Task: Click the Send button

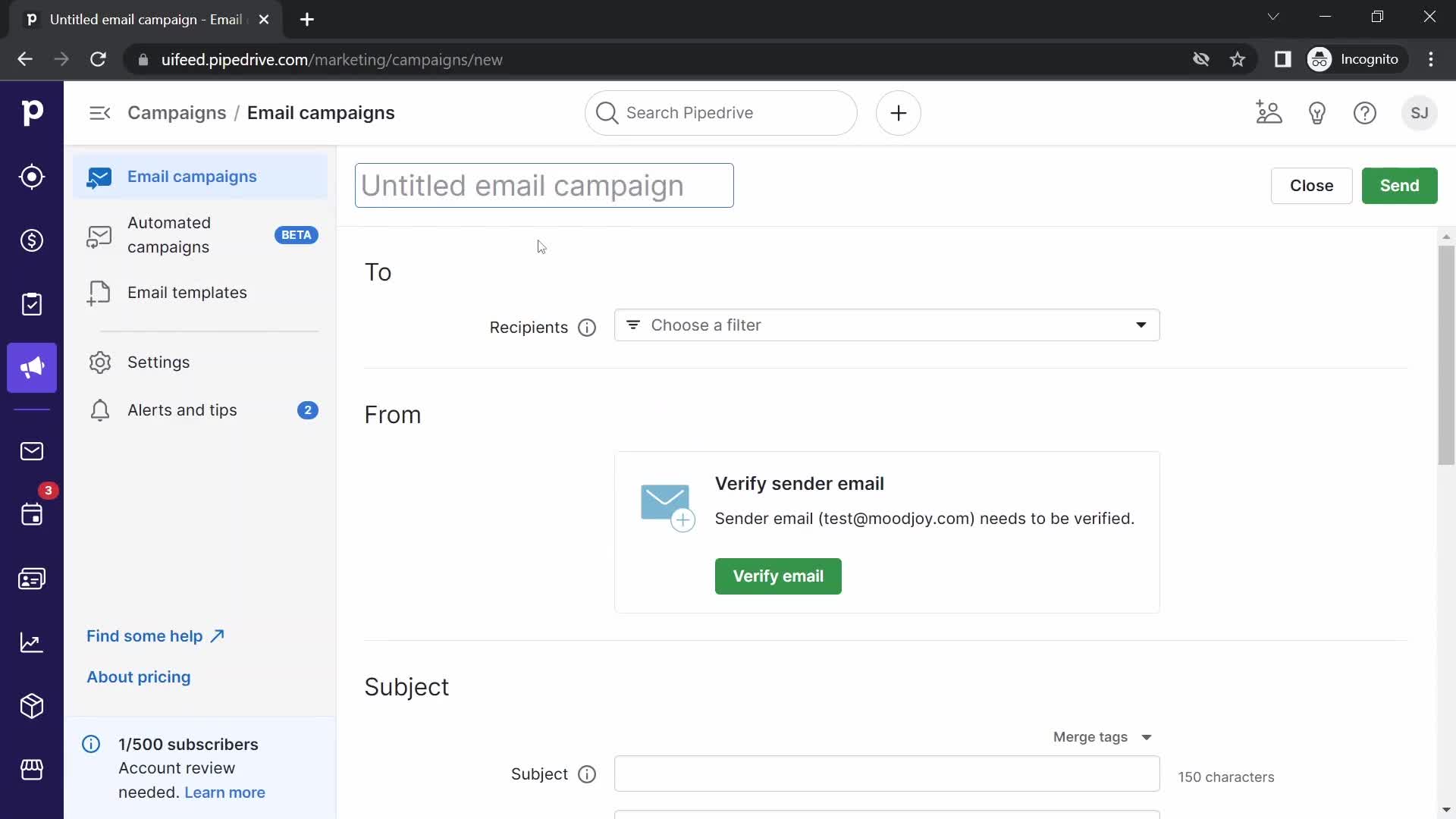Action: coord(1399,186)
